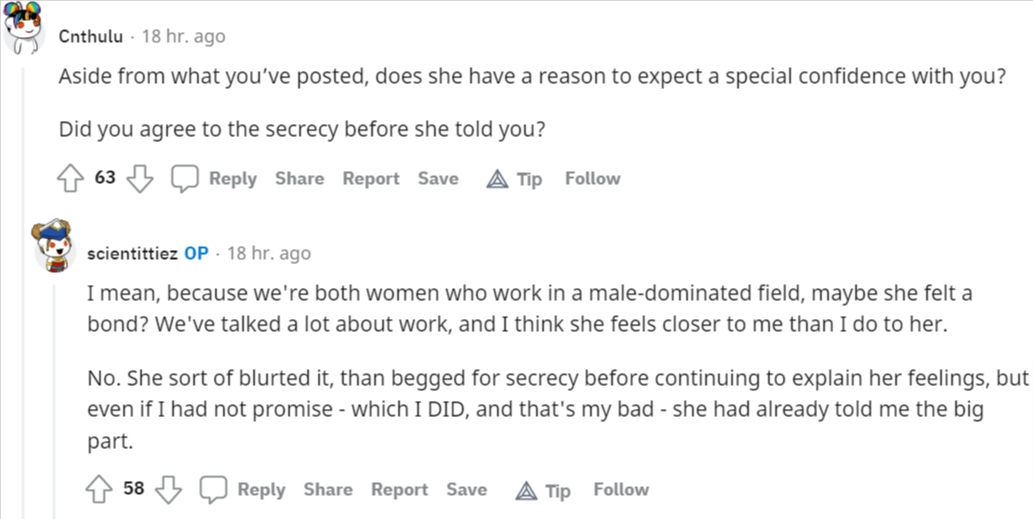The width and height of the screenshot is (1033, 519).
Task: Save scientittiez's reply
Action: (x=466, y=489)
